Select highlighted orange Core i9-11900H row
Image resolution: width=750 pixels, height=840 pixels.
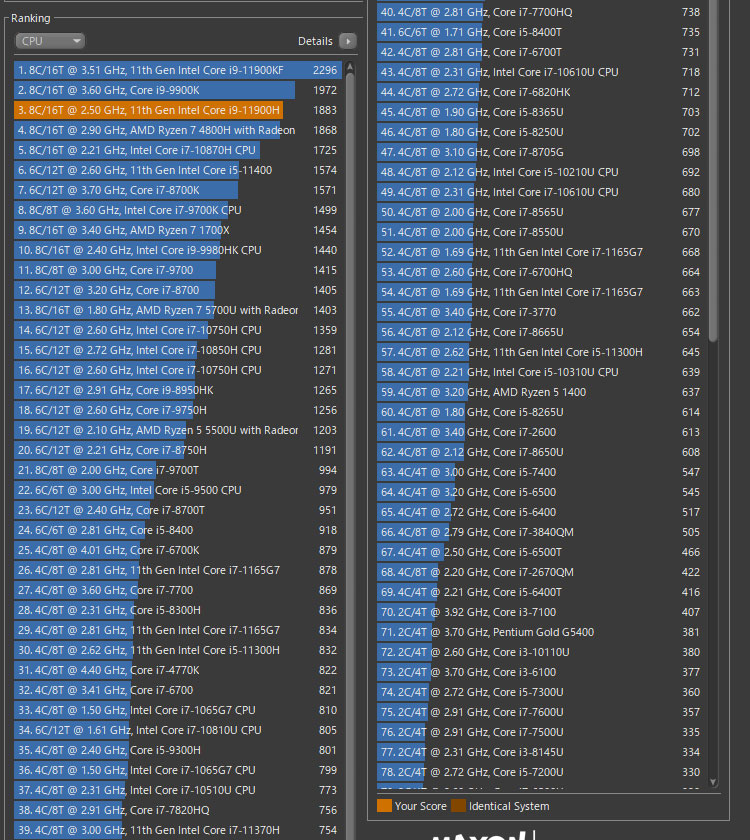pyautogui.click(x=148, y=110)
